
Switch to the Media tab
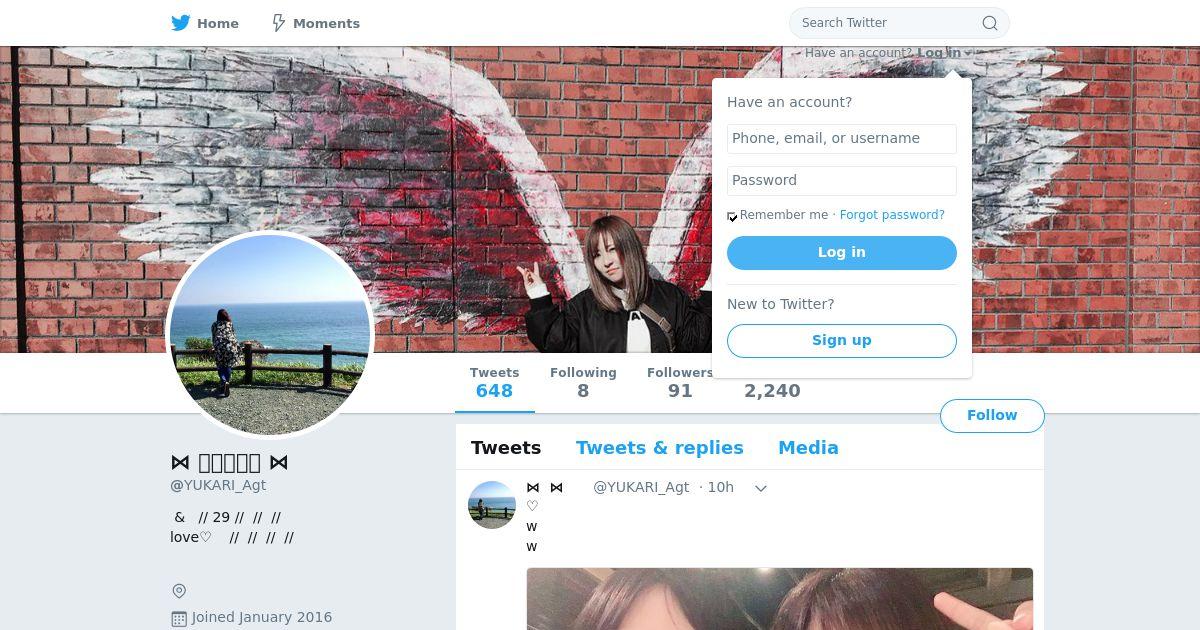tap(808, 448)
